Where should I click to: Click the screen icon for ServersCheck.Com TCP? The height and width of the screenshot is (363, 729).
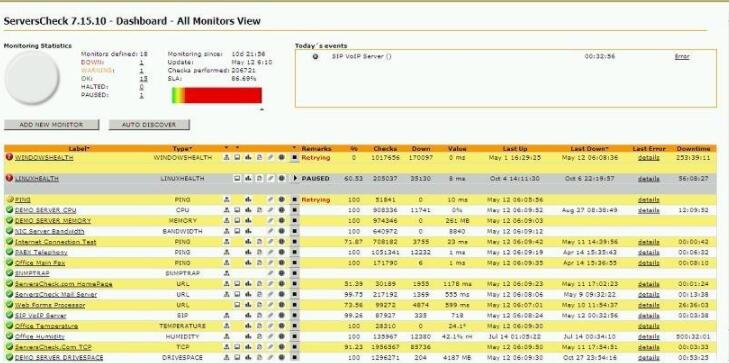[x=237, y=347]
